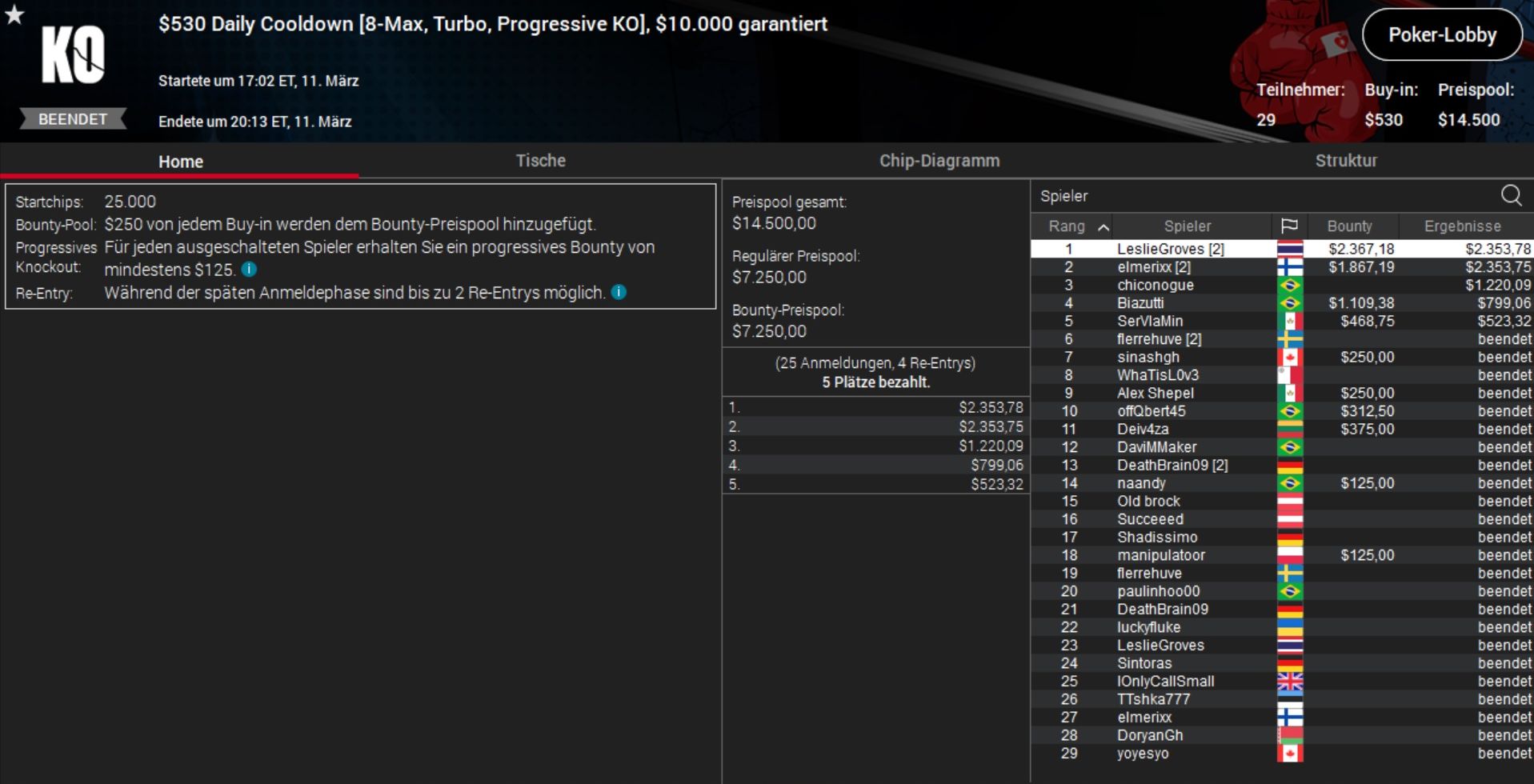Sort the list by Ergebnisse column
This screenshot has height=784, width=1534.
click(1462, 226)
